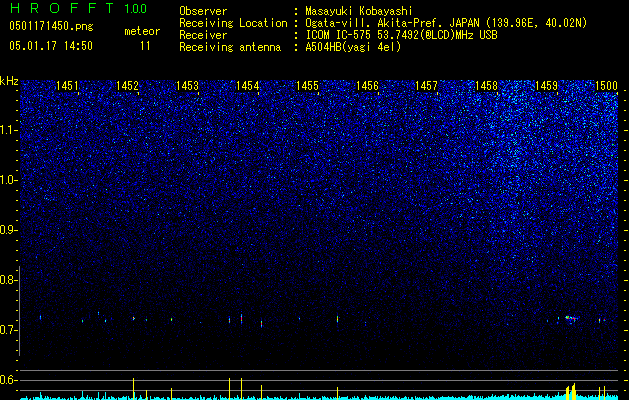Click the date stamp 05.01.17 14:50
This screenshot has height=400, width=629.
tap(51, 46)
